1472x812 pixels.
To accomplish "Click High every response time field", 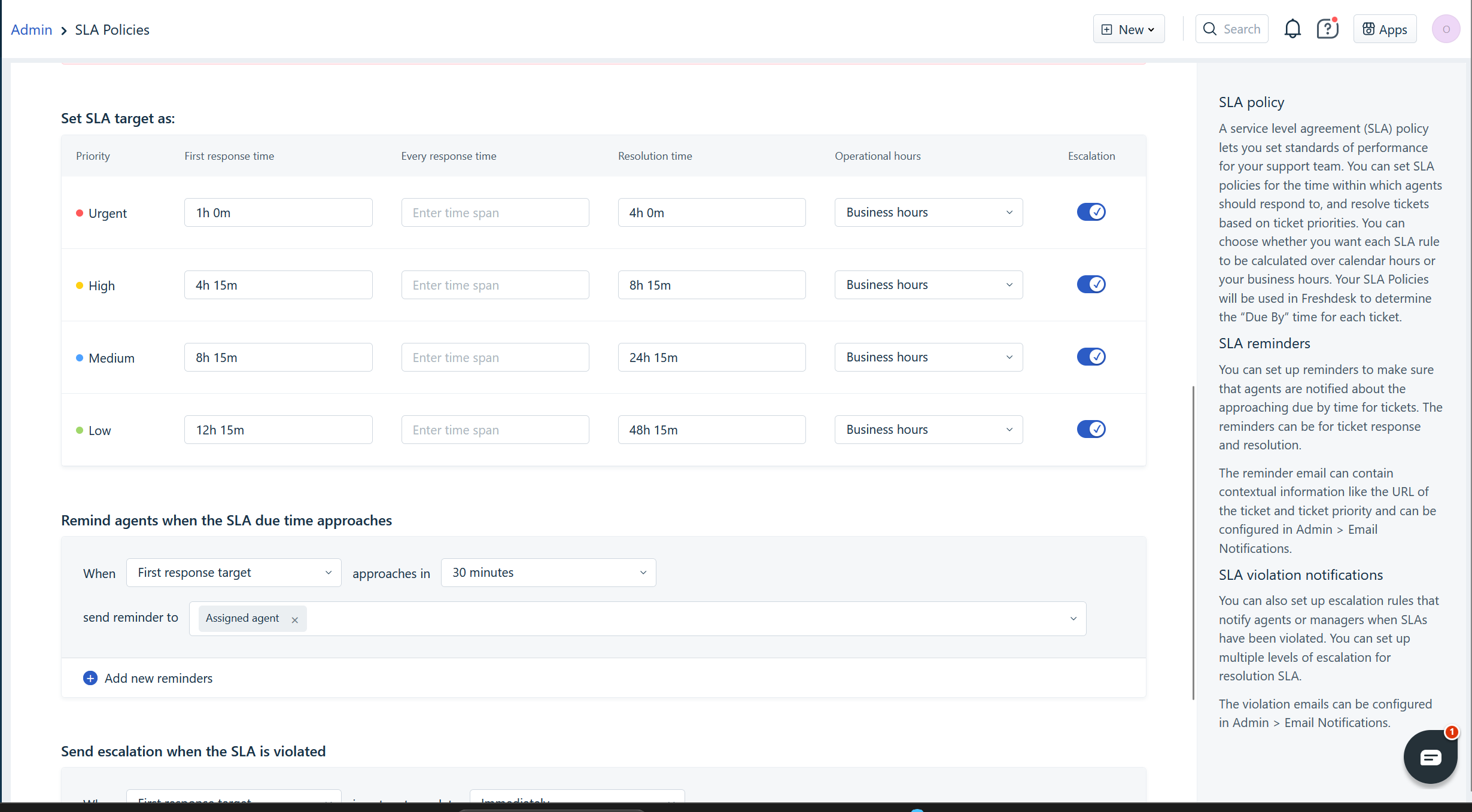I will pos(495,285).
